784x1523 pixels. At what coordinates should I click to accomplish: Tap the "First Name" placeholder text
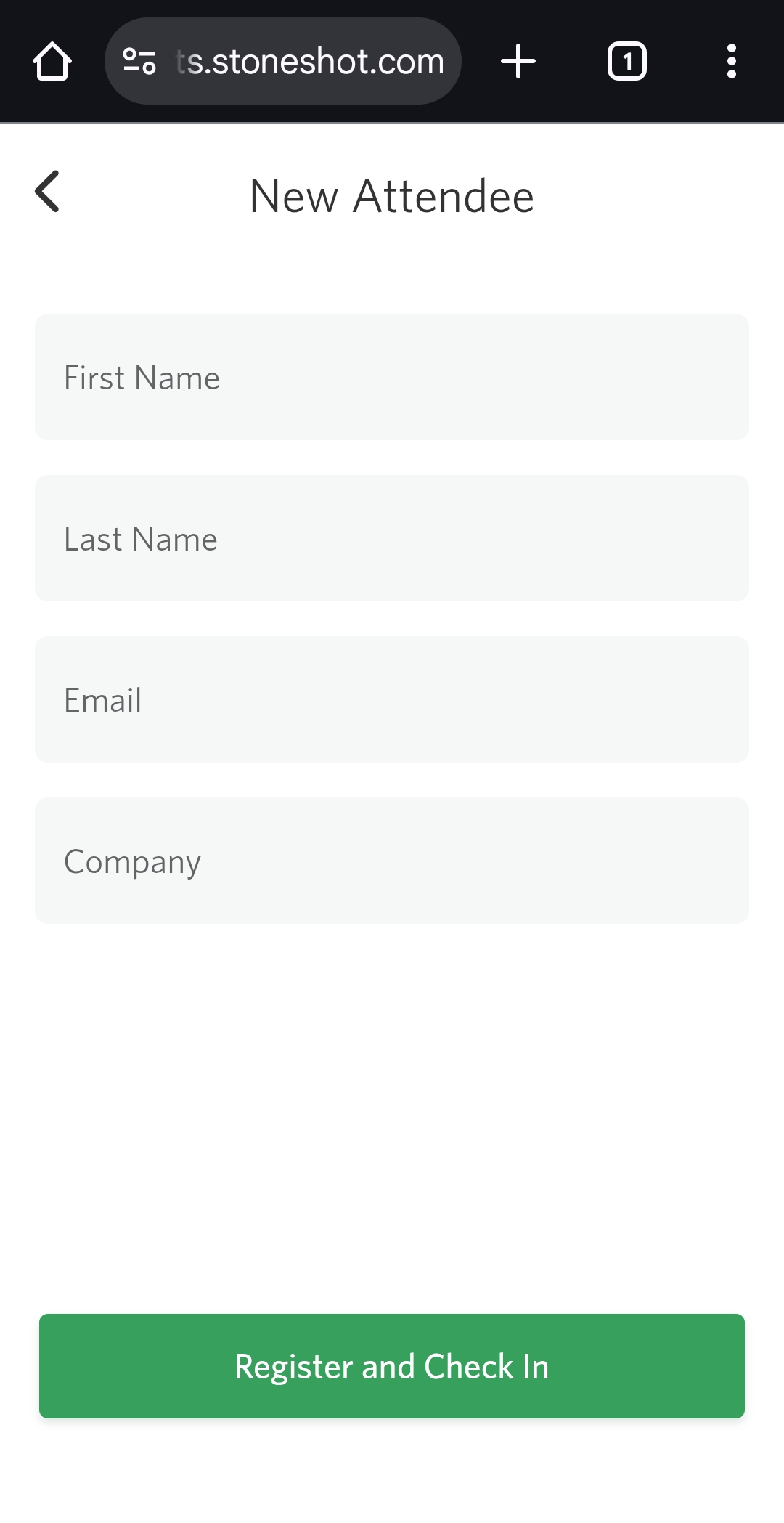(x=142, y=378)
